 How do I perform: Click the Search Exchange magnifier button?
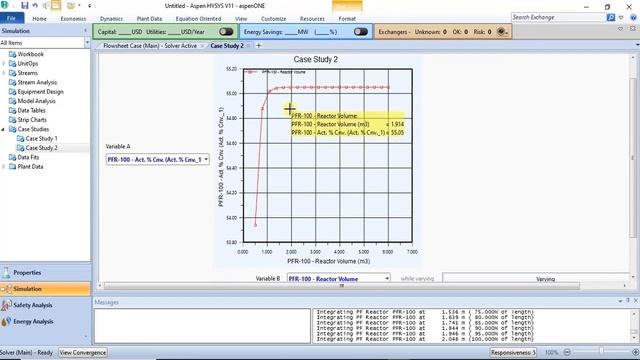(611, 17)
